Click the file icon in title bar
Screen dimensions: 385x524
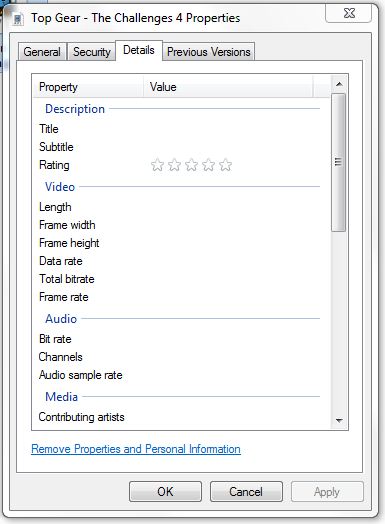(18, 19)
